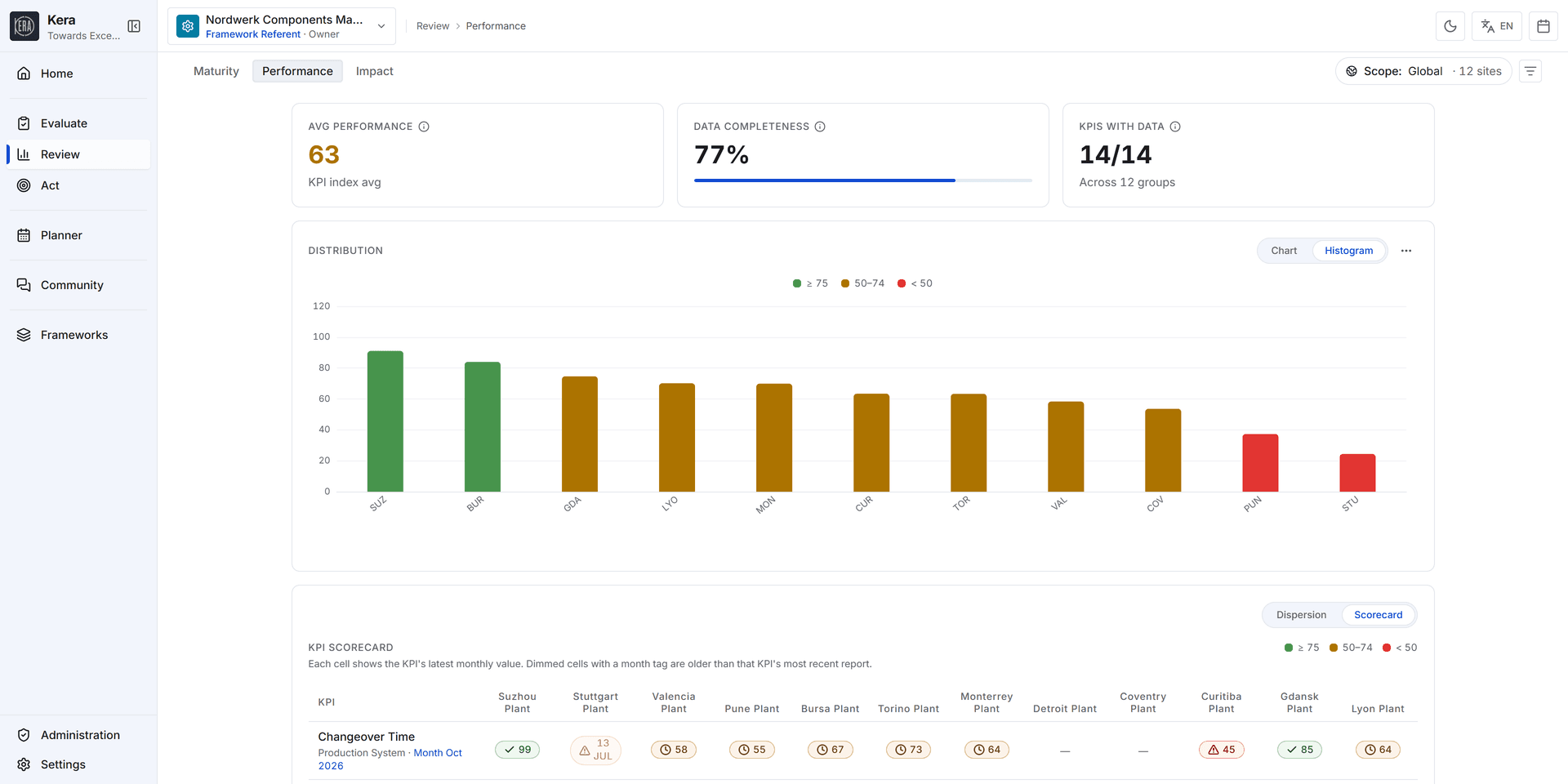Click the Kera logo icon
1568x784 pixels.
[24, 26]
